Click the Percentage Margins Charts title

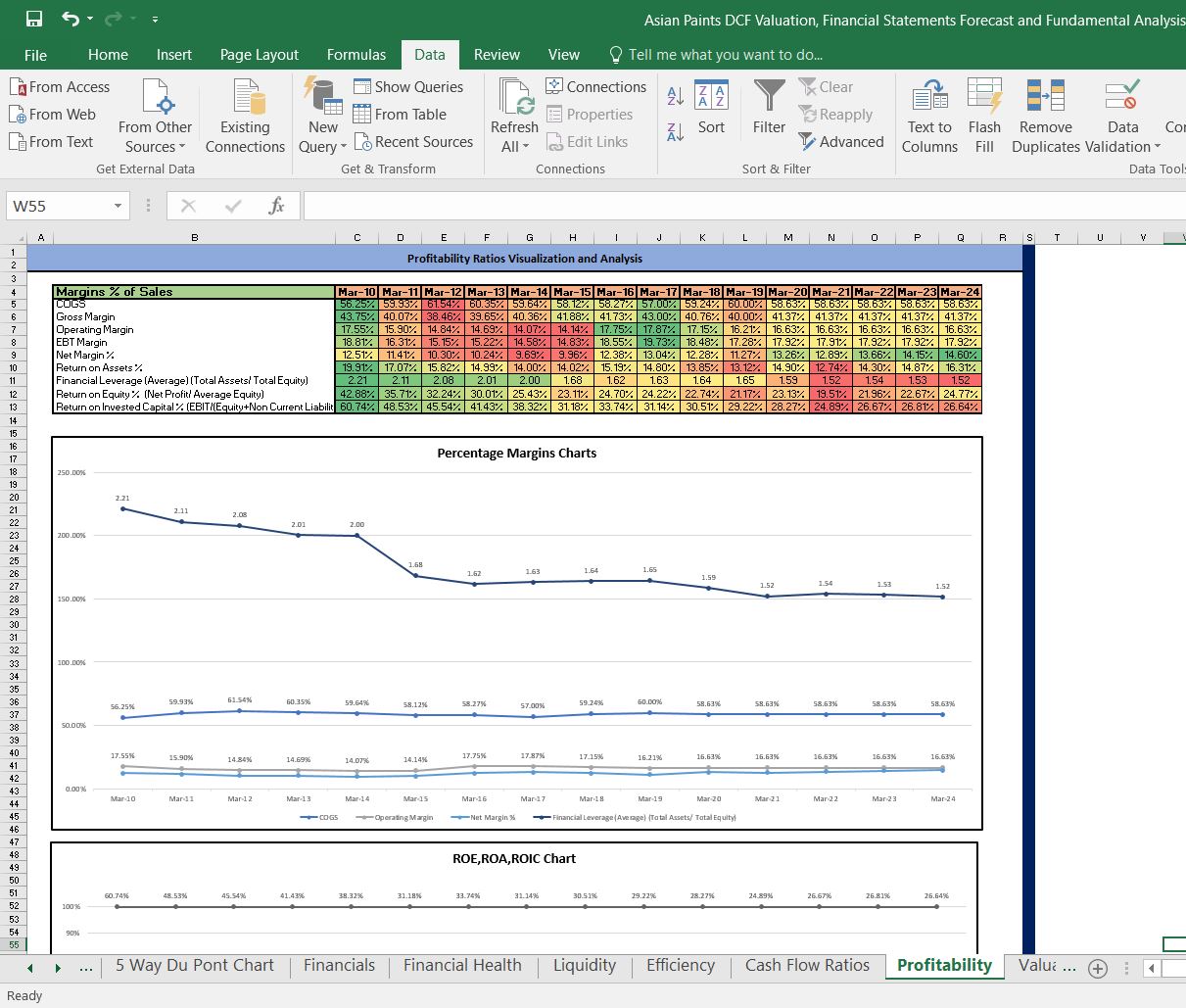coord(516,453)
